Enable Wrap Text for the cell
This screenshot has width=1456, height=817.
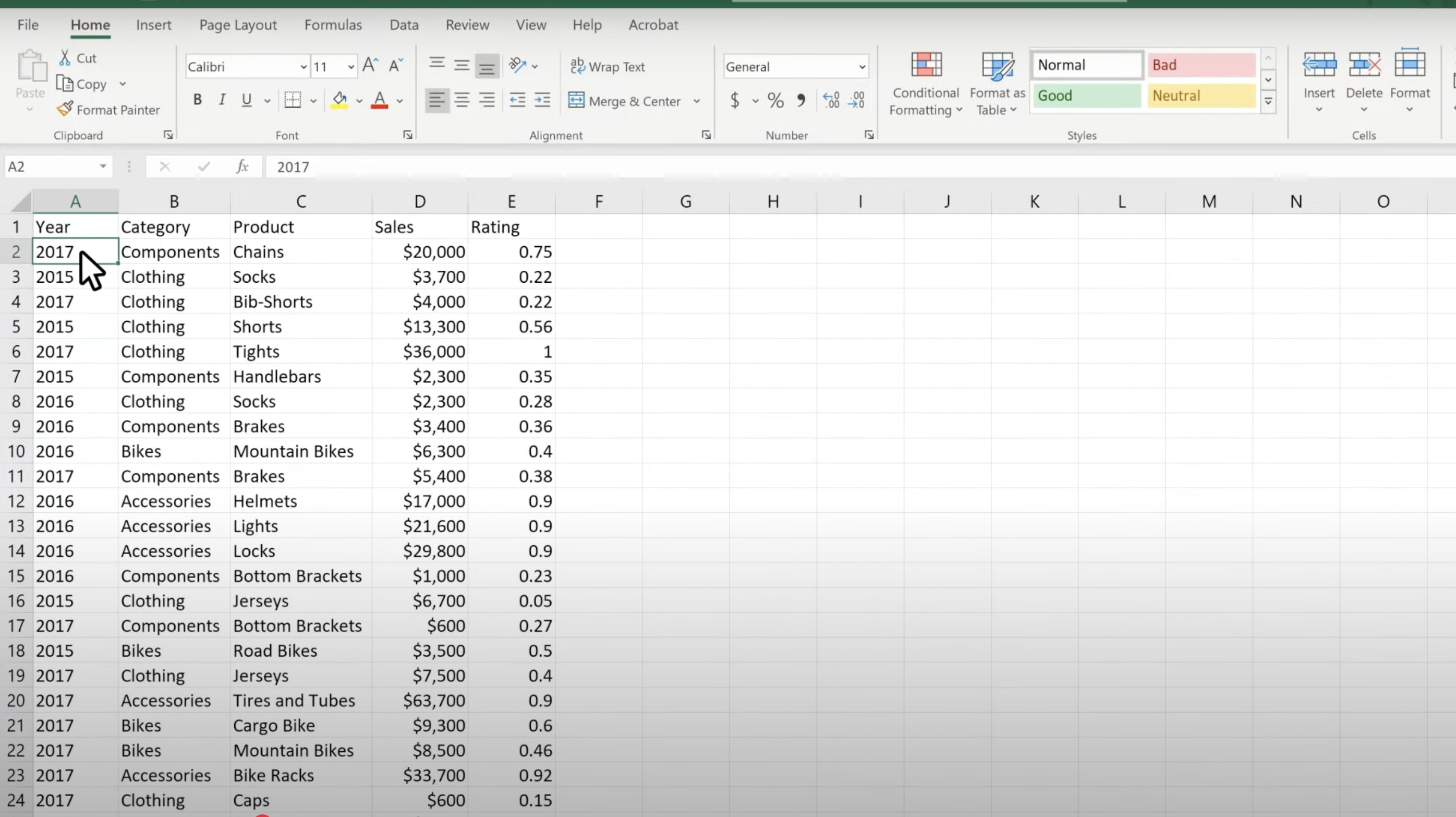608,67
